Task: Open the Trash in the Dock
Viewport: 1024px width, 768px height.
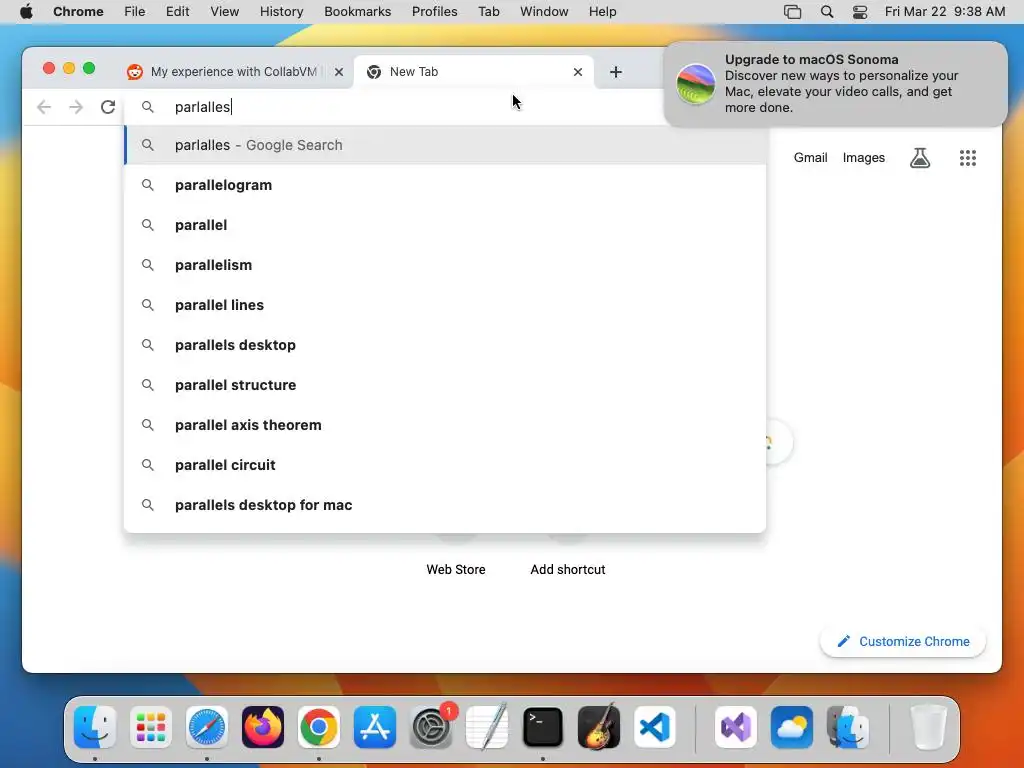Action: click(928, 727)
